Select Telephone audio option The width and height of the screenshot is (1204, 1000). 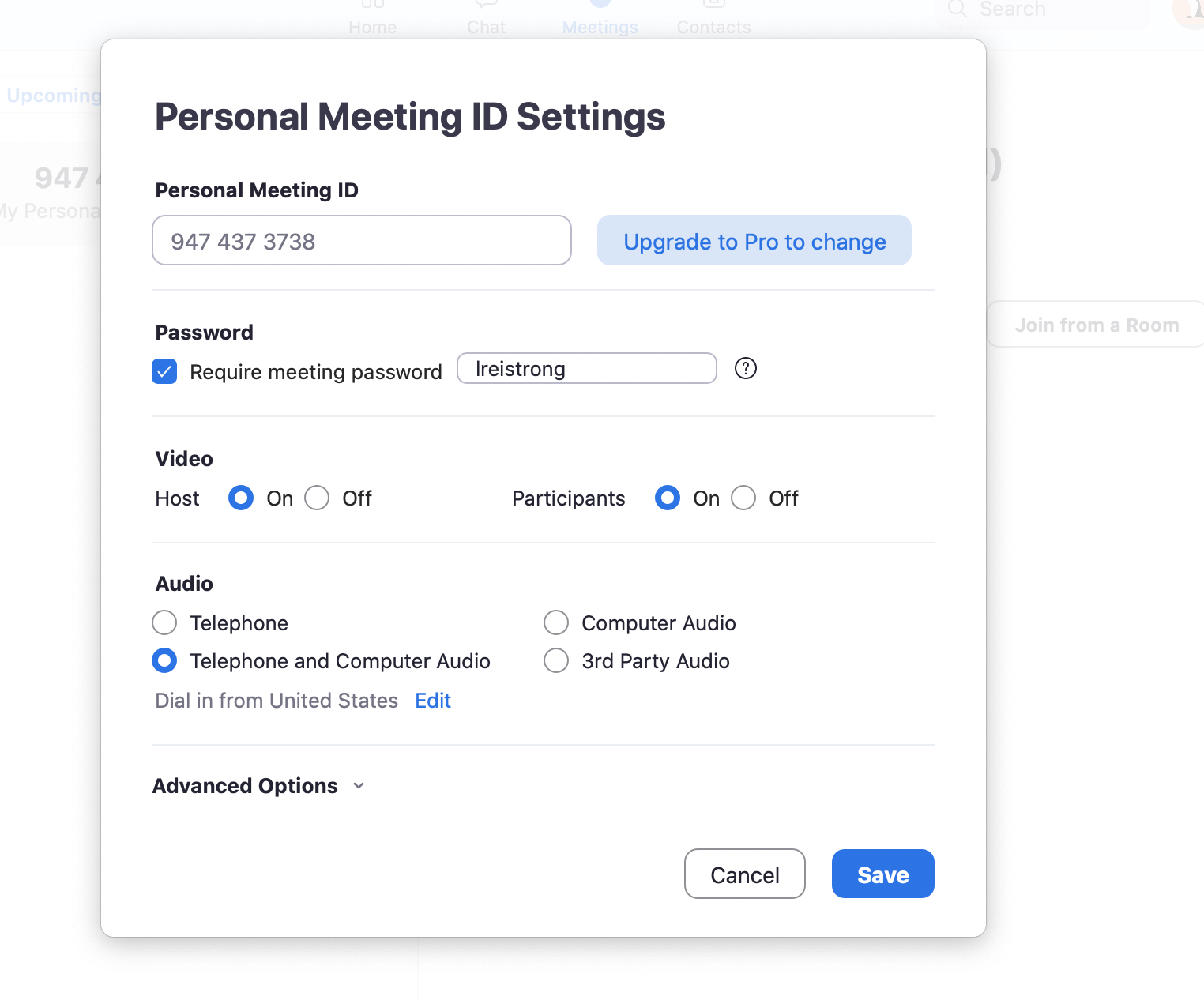[164, 622]
